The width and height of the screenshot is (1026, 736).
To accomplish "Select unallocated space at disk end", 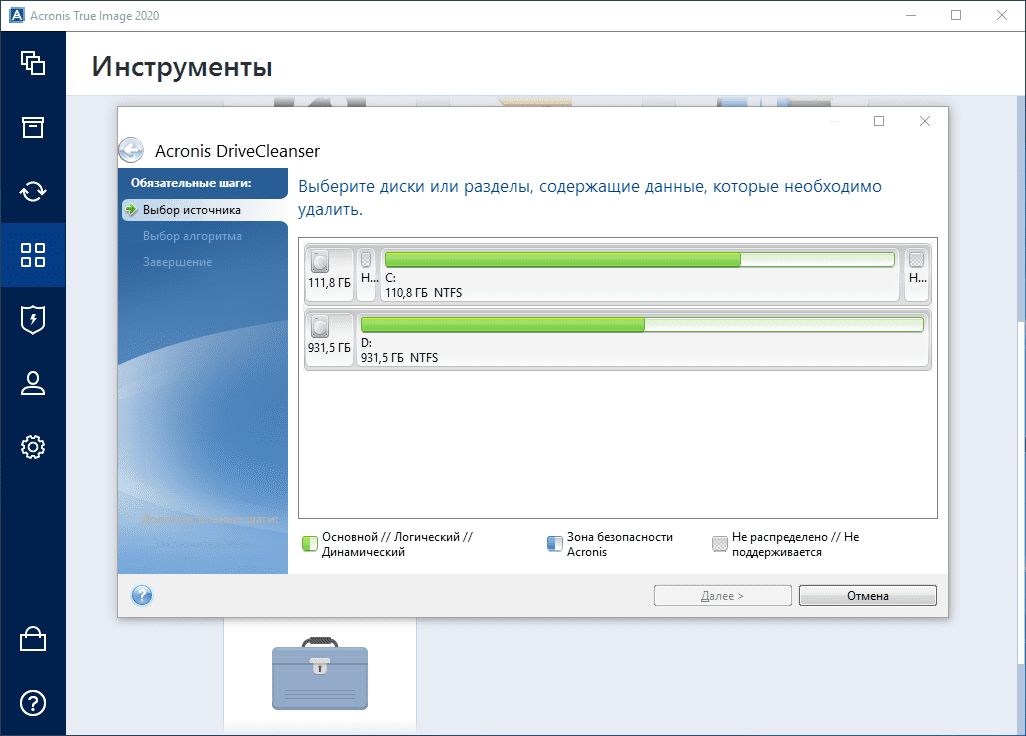I will coord(916,274).
